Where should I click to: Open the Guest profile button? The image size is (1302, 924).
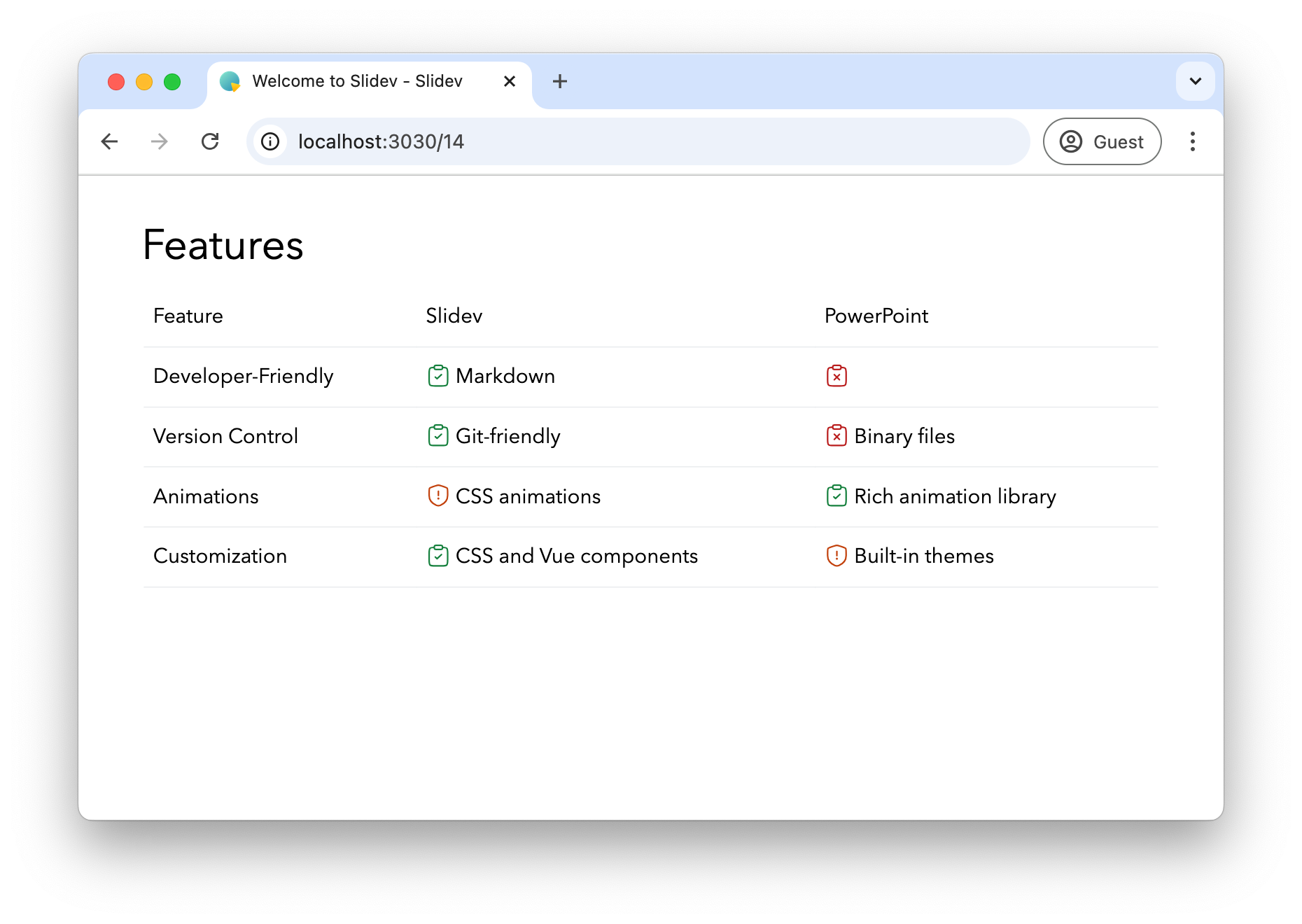tap(1102, 141)
